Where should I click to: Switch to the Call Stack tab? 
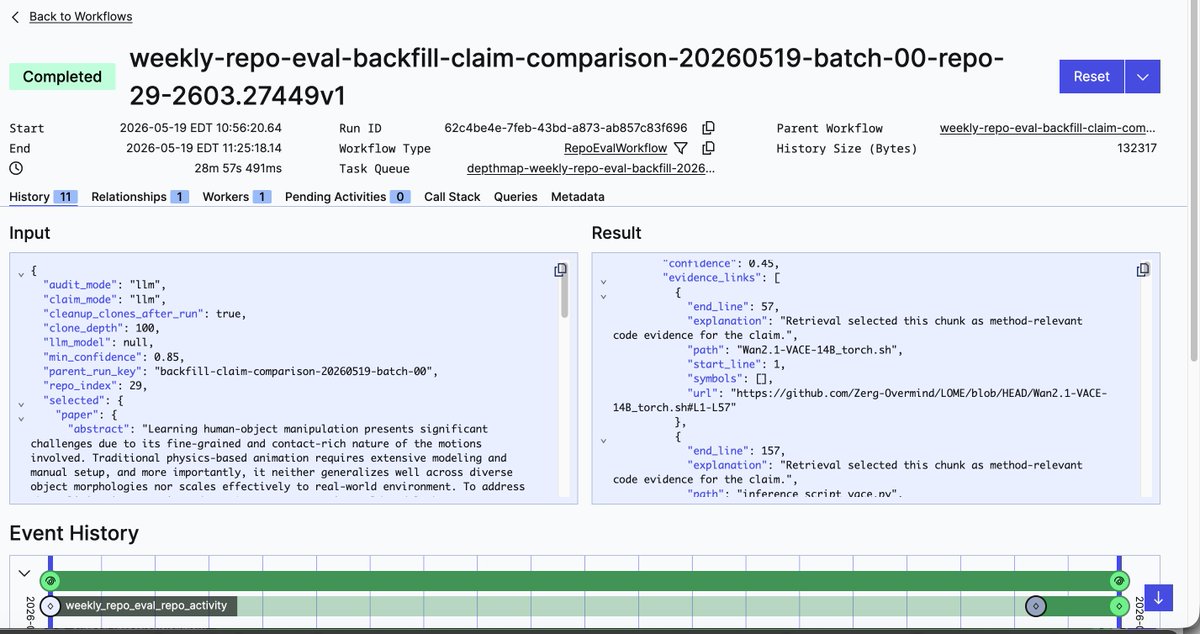[x=452, y=197]
